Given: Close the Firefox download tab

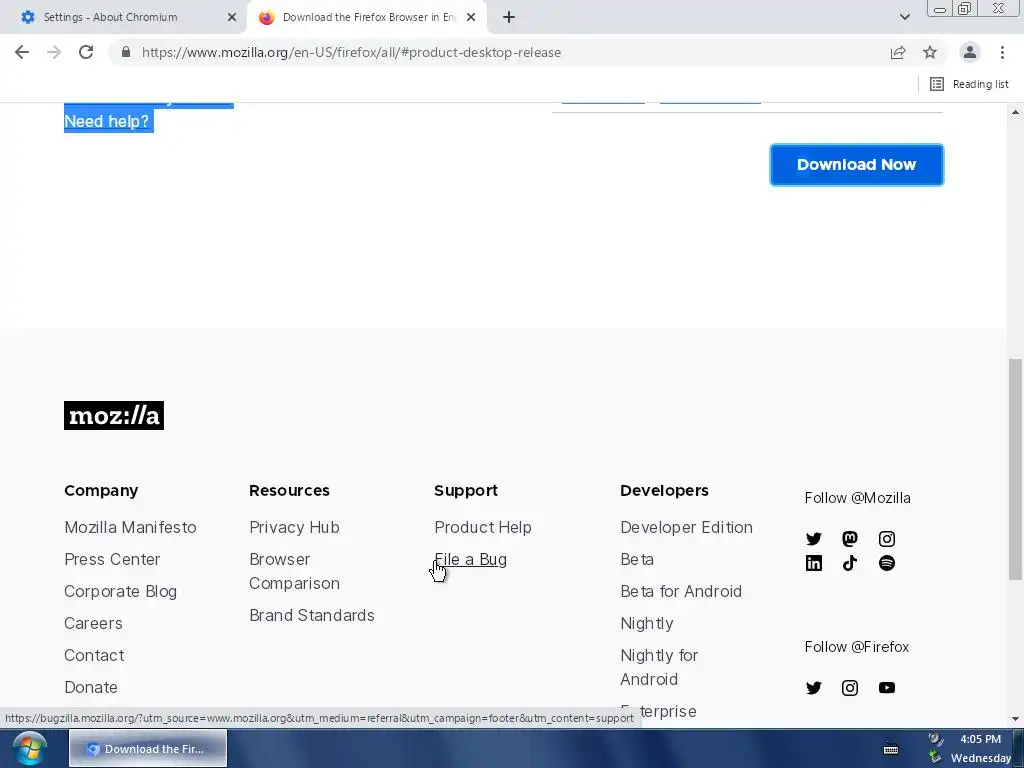Looking at the screenshot, I should 471,18.
